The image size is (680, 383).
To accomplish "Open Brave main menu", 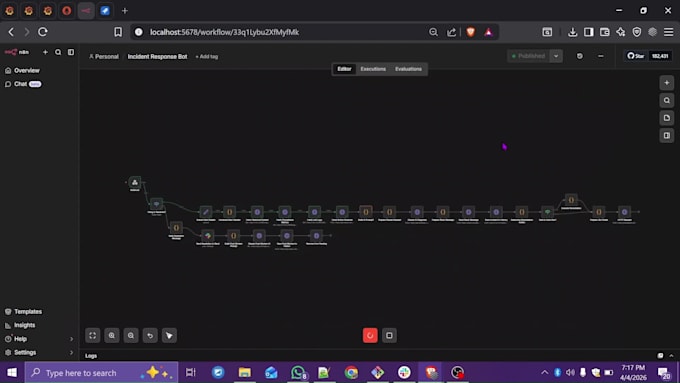I will [669, 32].
